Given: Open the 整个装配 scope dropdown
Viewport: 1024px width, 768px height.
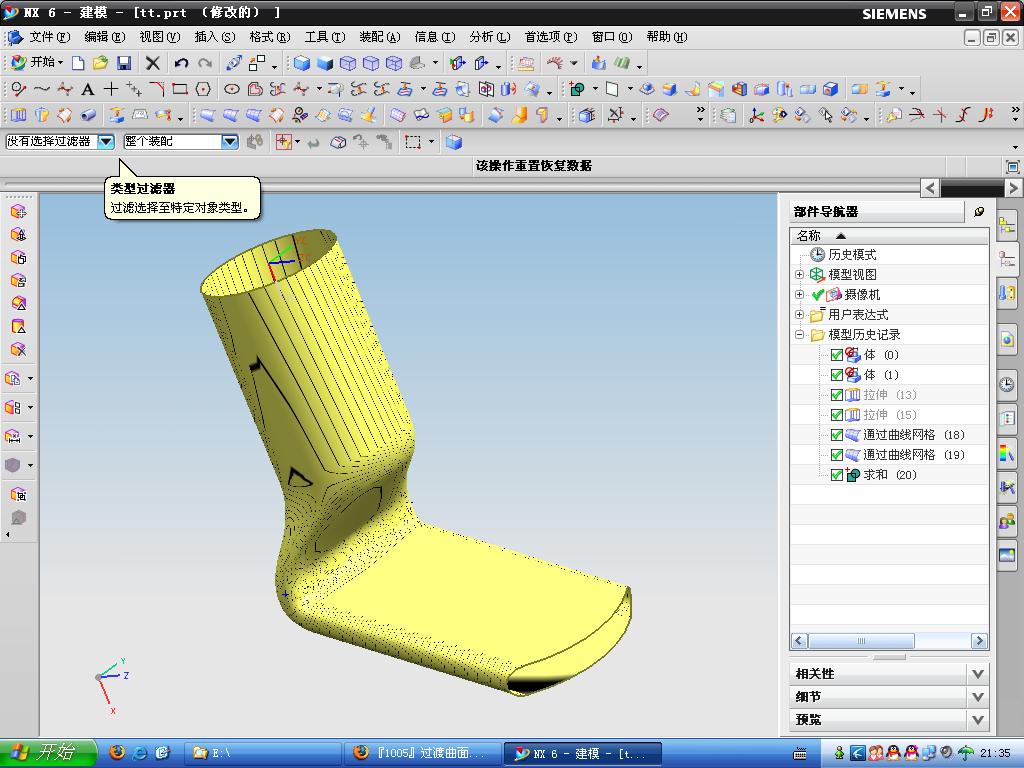Looking at the screenshot, I should click(230, 142).
